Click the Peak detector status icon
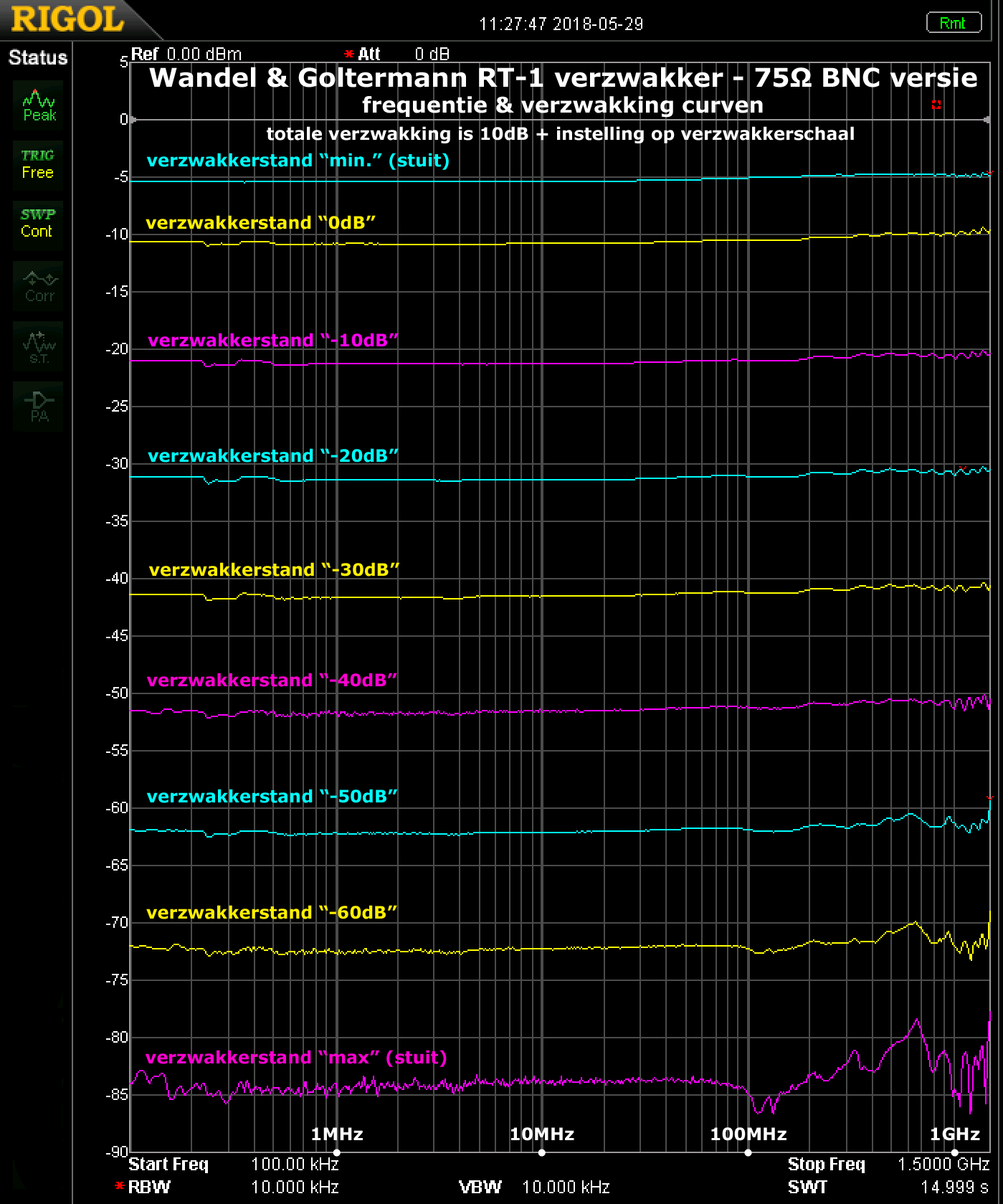The width and height of the screenshot is (1003, 1204). point(38,105)
